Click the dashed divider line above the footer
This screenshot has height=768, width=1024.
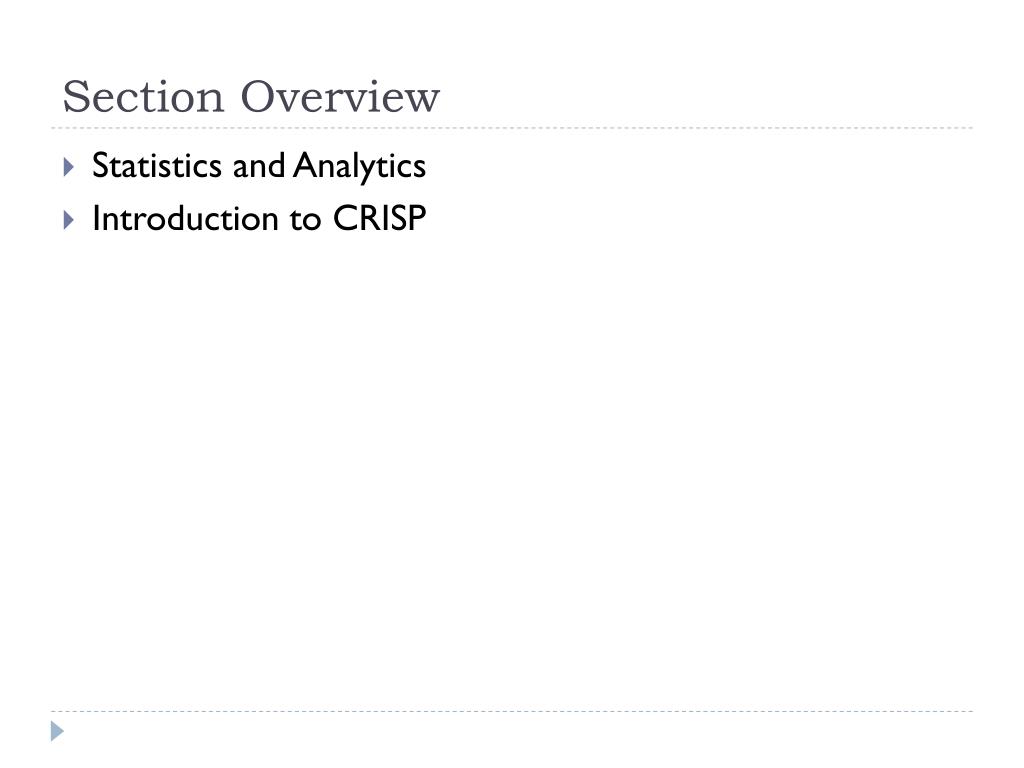point(512,711)
